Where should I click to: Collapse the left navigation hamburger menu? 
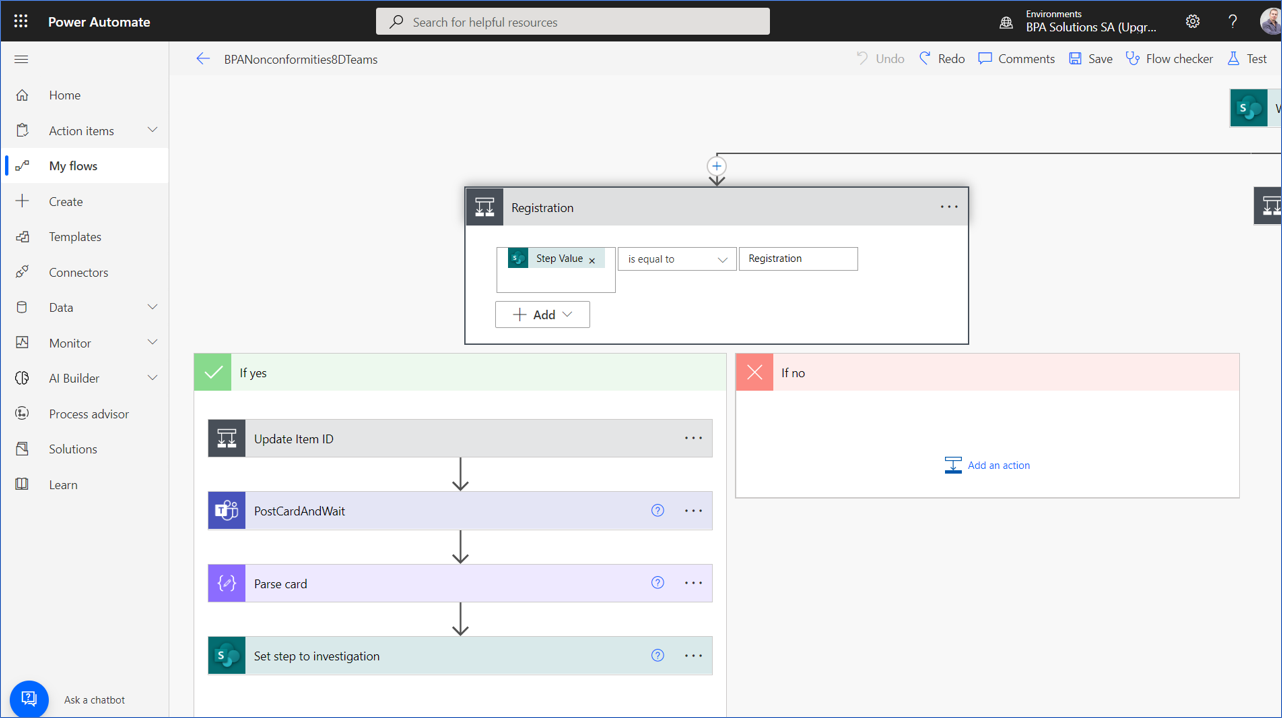(x=21, y=59)
